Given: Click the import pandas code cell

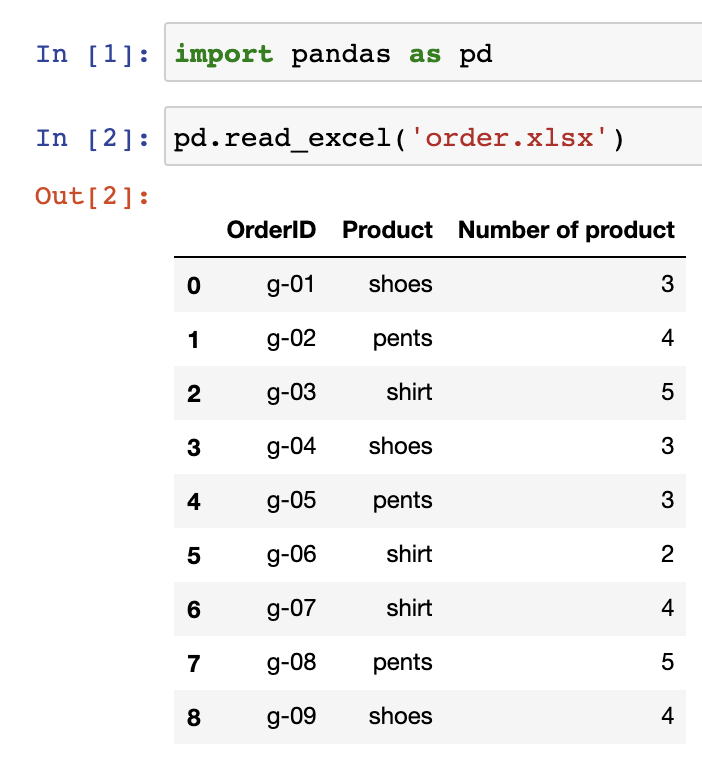Looking at the screenshot, I should pyautogui.click(x=433, y=52).
